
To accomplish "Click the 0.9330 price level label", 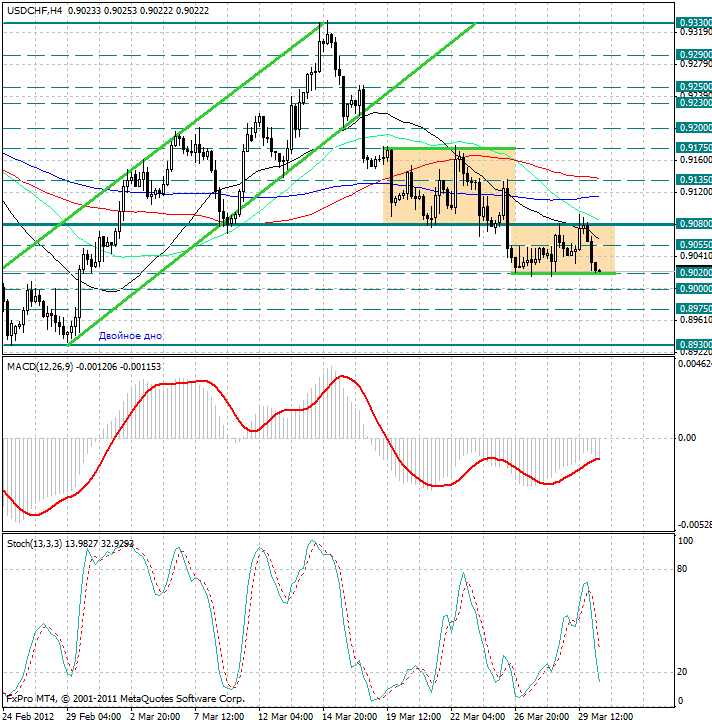I will 694,23.
